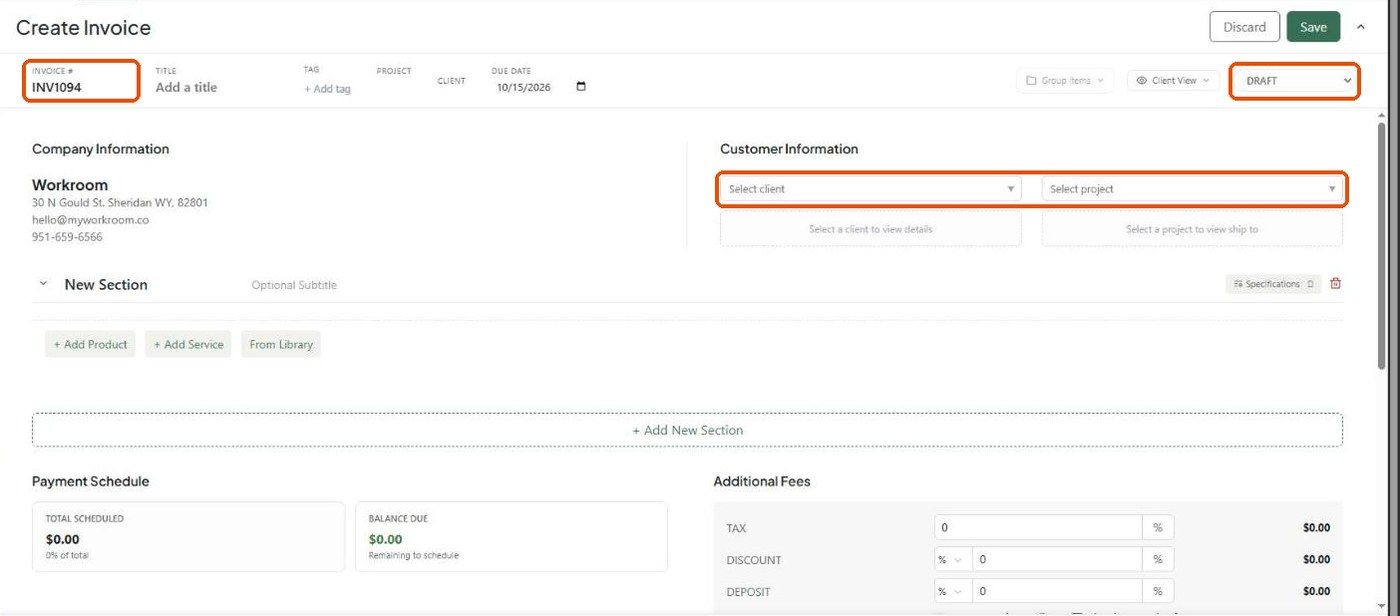The image size is (1400, 616).
Task: Click the 'Company Information' heading
Action: pyautogui.click(x=100, y=149)
